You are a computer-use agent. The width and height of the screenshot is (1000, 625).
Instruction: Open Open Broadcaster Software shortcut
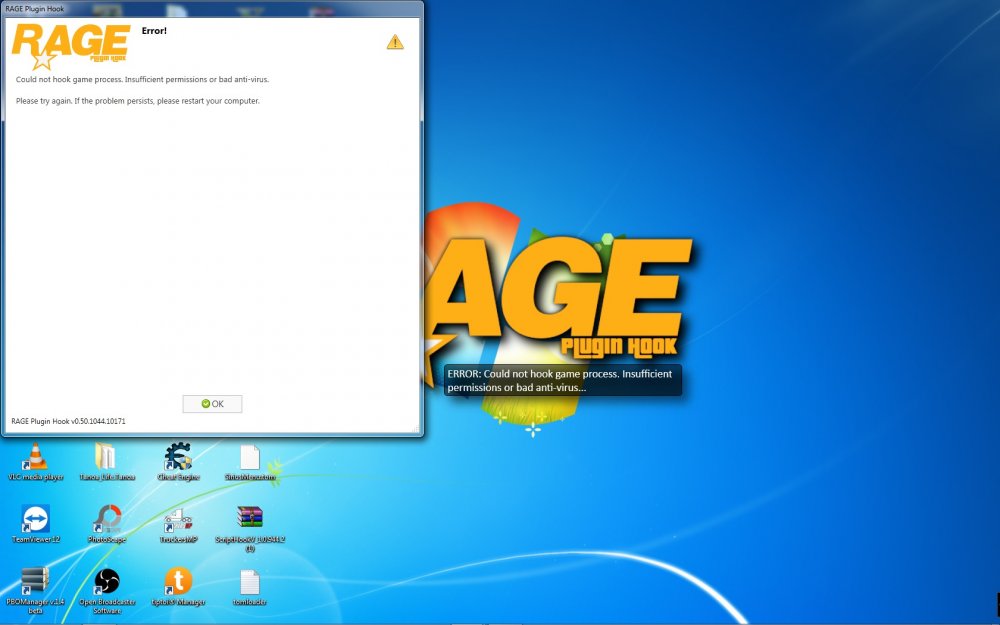(x=107, y=591)
